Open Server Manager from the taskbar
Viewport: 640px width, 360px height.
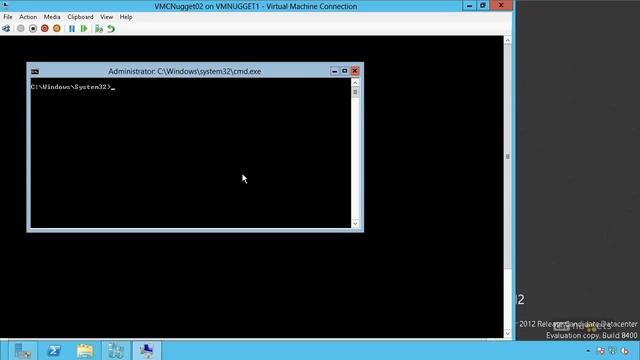(x=23, y=351)
